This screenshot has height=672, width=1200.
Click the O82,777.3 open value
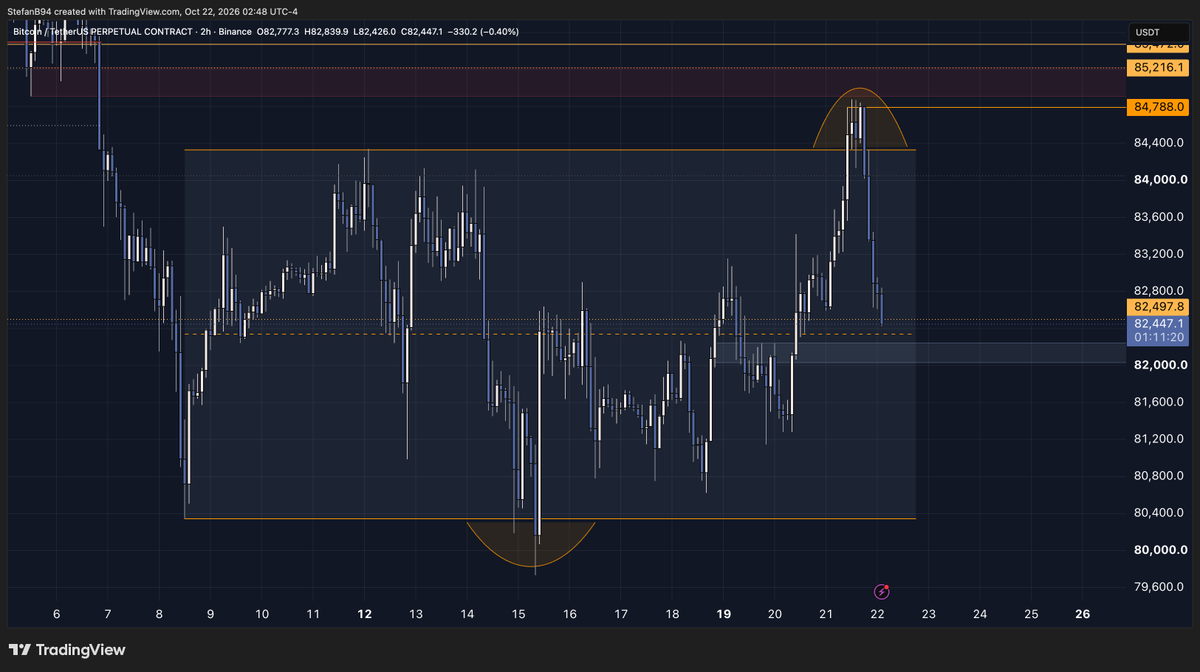pyautogui.click(x=278, y=32)
